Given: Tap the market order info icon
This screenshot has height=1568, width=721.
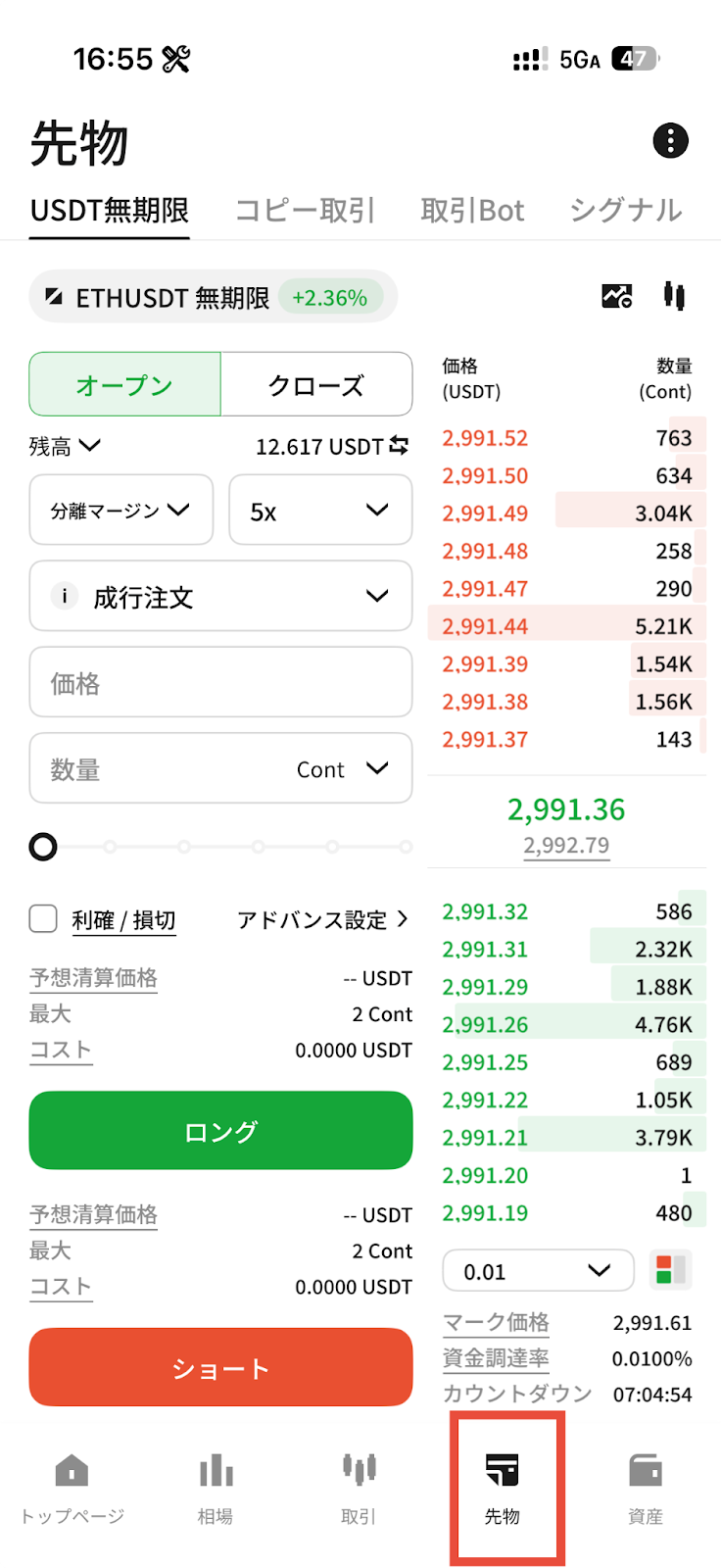Looking at the screenshot, I should click(x=65, y=596).
